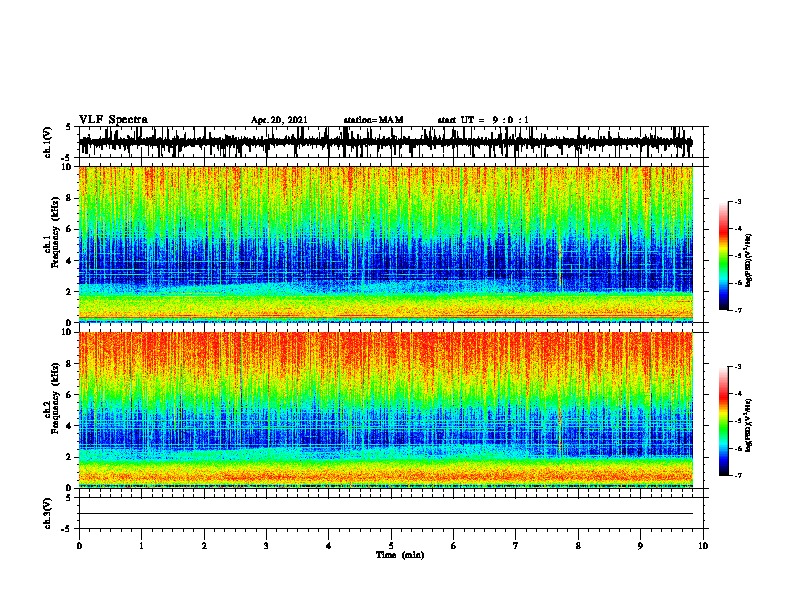The width and height of the screenshot is (792, 612).
Task: Click the time axis tick label '1'
Action: click(x=141, y=546)
